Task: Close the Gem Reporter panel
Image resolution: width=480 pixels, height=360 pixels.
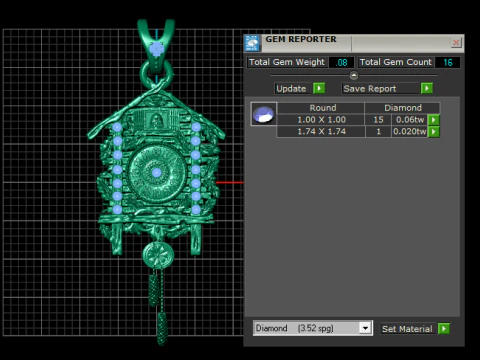Action: [456, 43]
